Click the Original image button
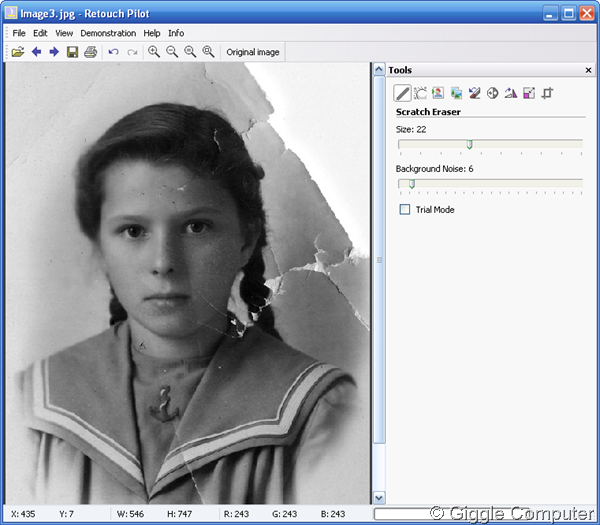The width and height of the screenshot is (600, 525). click(x=253, y=52)
